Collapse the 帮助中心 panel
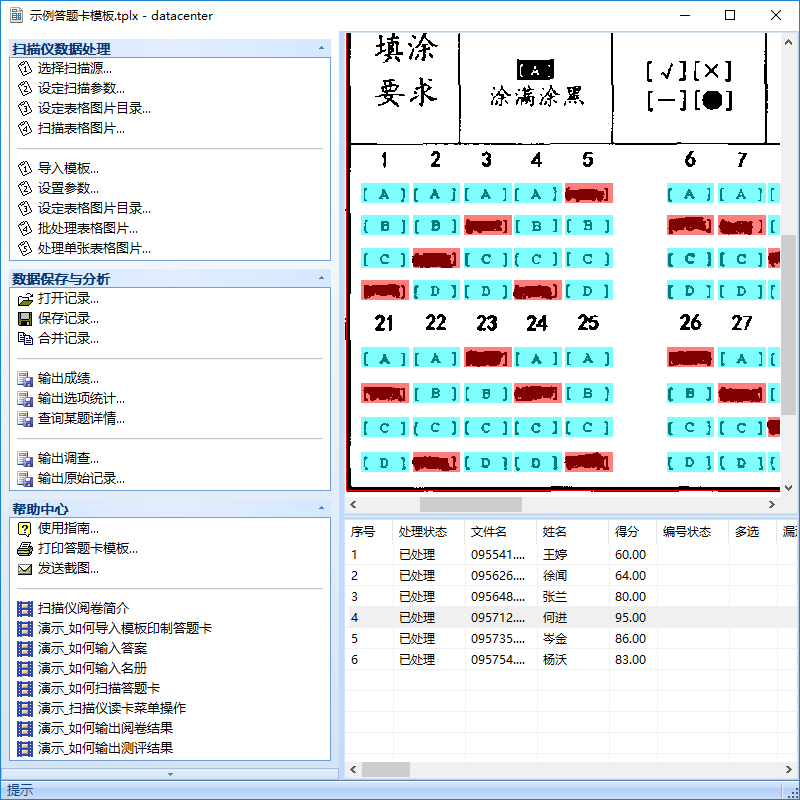800x800 pixels. tap(321, 508)
